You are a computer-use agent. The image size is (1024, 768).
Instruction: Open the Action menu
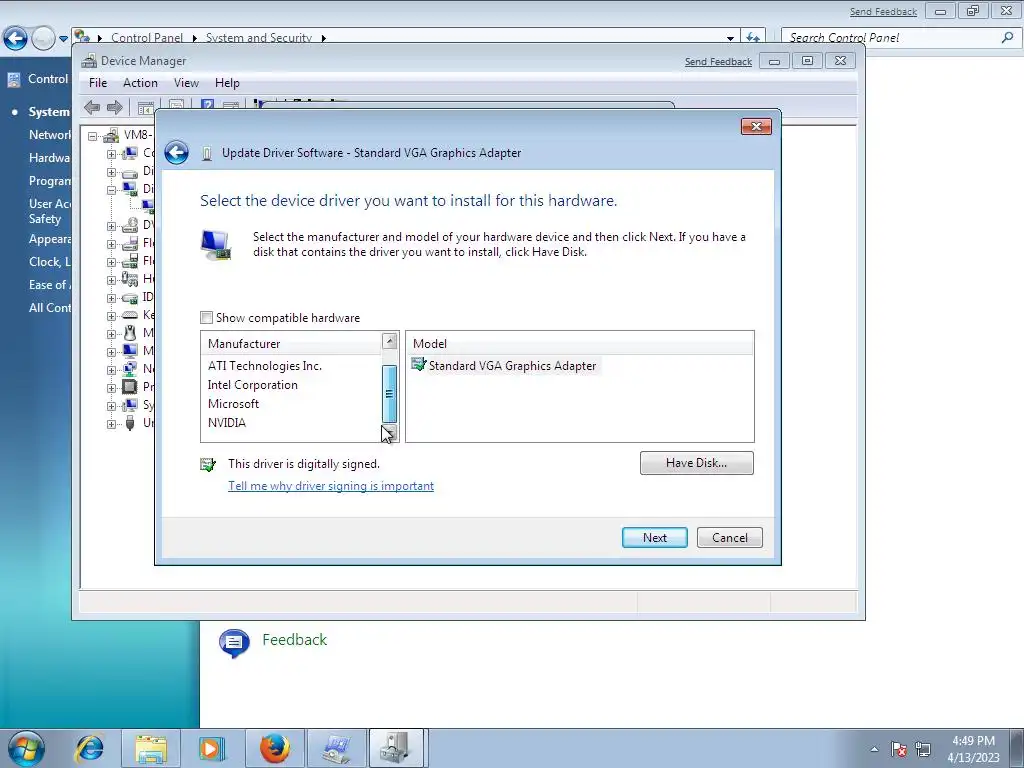[140, 83]
